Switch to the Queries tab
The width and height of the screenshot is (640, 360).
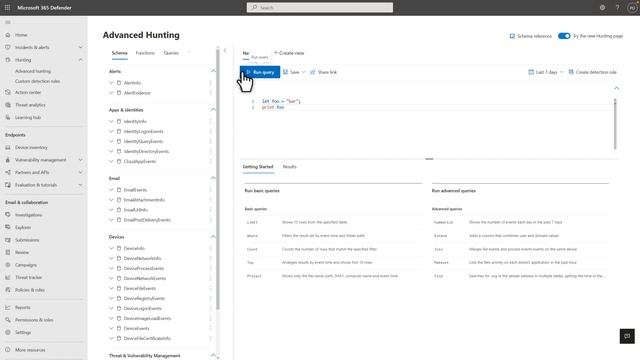pyautogui.click(x=171, y=53)
